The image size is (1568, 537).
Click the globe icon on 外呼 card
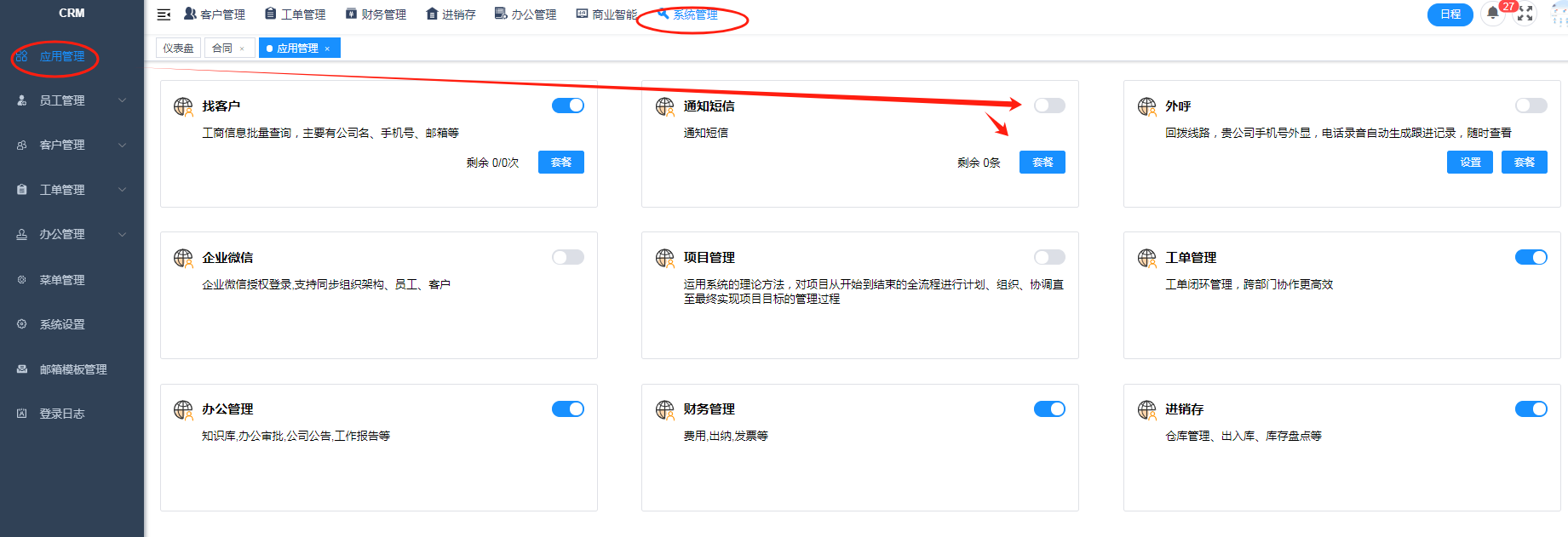(1146, 106)
